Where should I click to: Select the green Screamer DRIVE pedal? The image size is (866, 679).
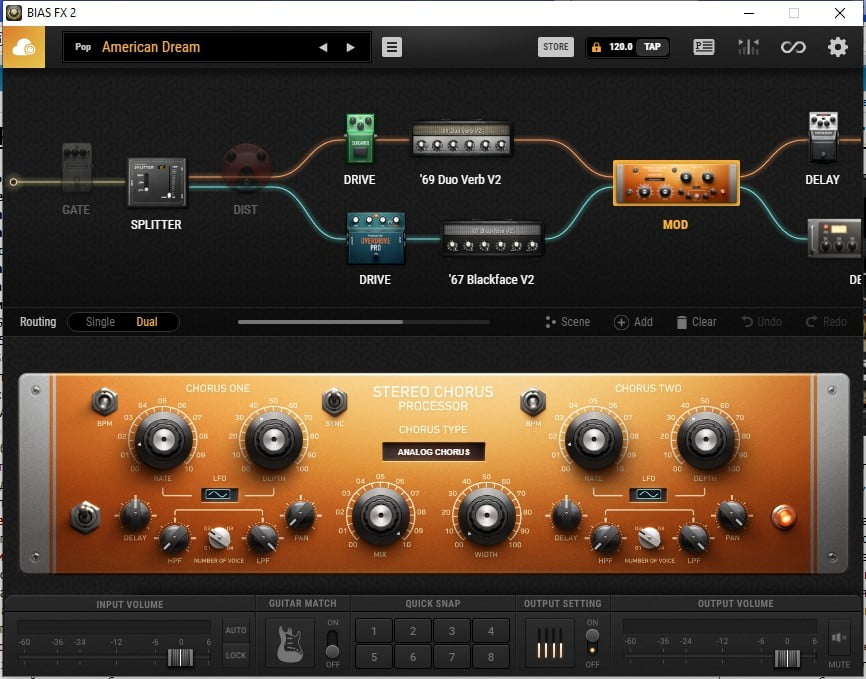coord(360,138)
